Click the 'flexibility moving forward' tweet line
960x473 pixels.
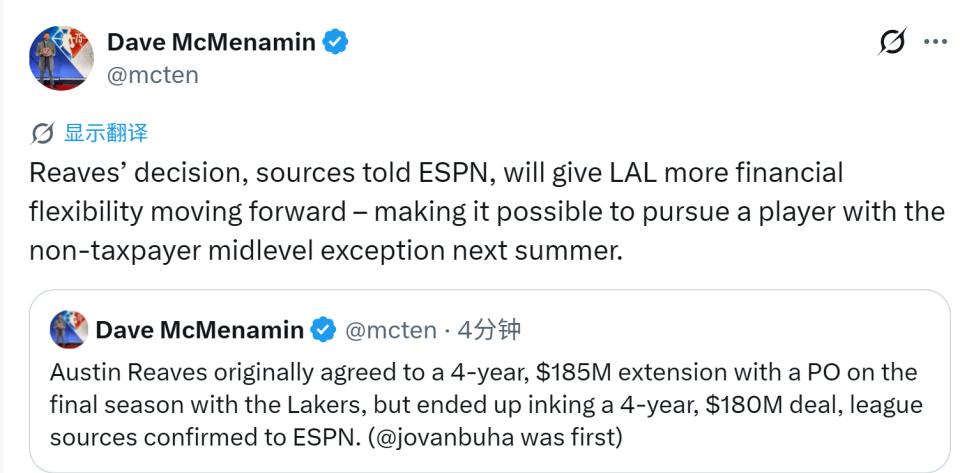click(487, 212)
